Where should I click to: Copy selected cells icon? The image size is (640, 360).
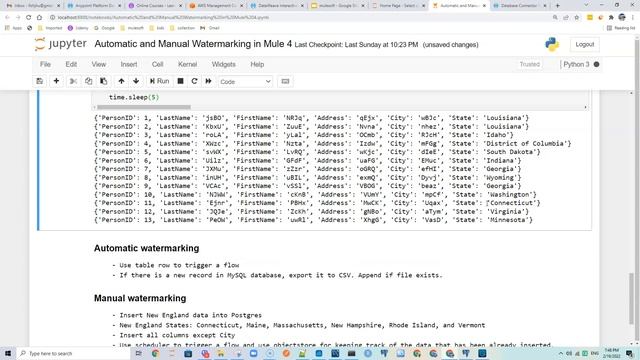(x=89, y=81)
